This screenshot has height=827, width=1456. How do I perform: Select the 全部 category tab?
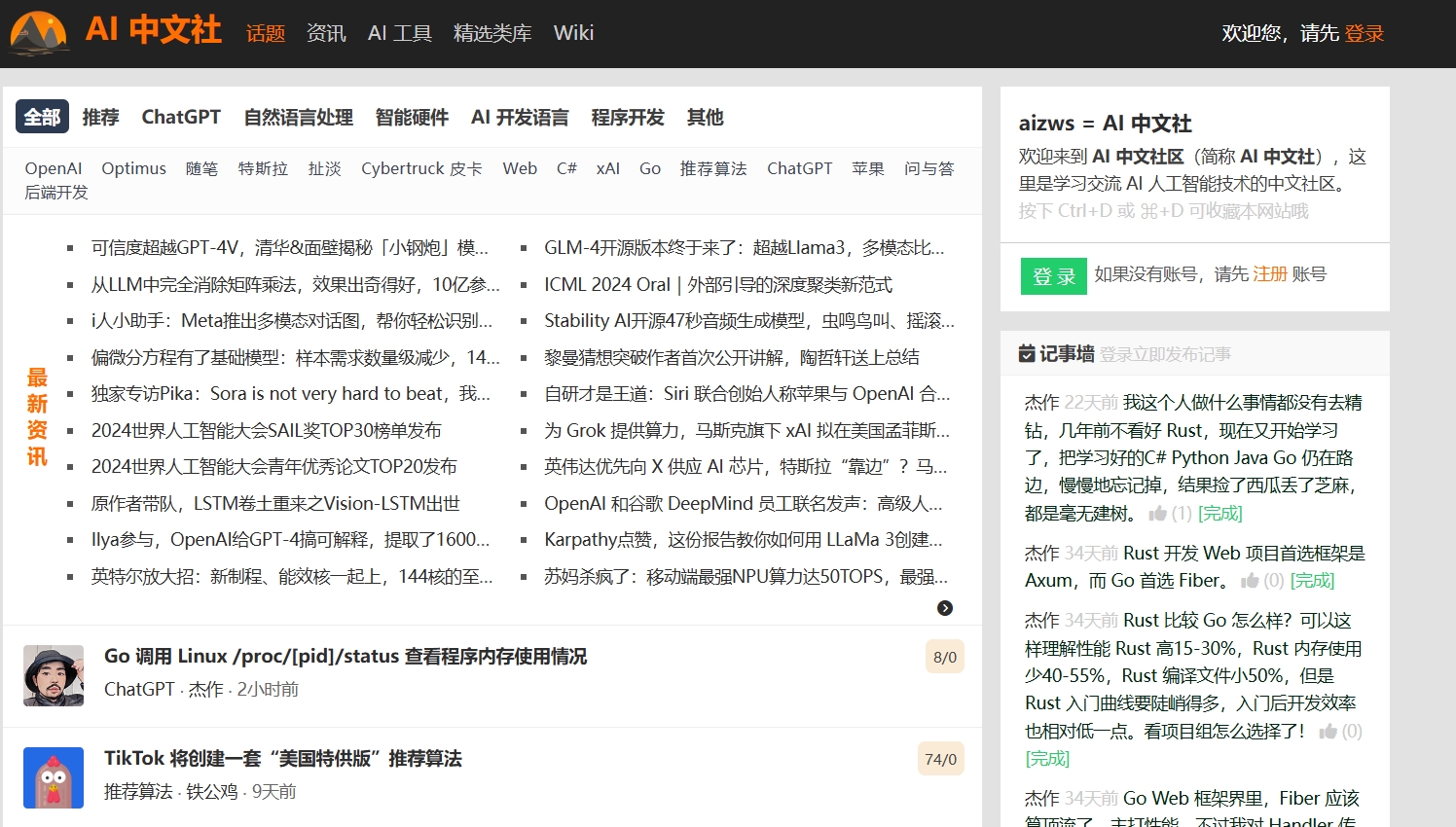(43, 117)
